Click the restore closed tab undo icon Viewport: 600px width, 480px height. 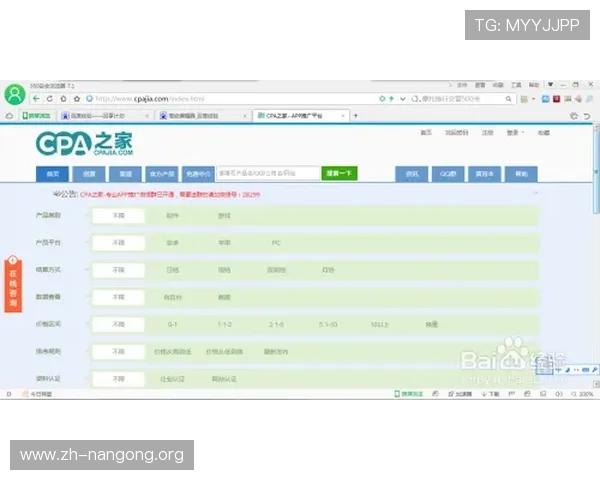click(x=587, y=116)
